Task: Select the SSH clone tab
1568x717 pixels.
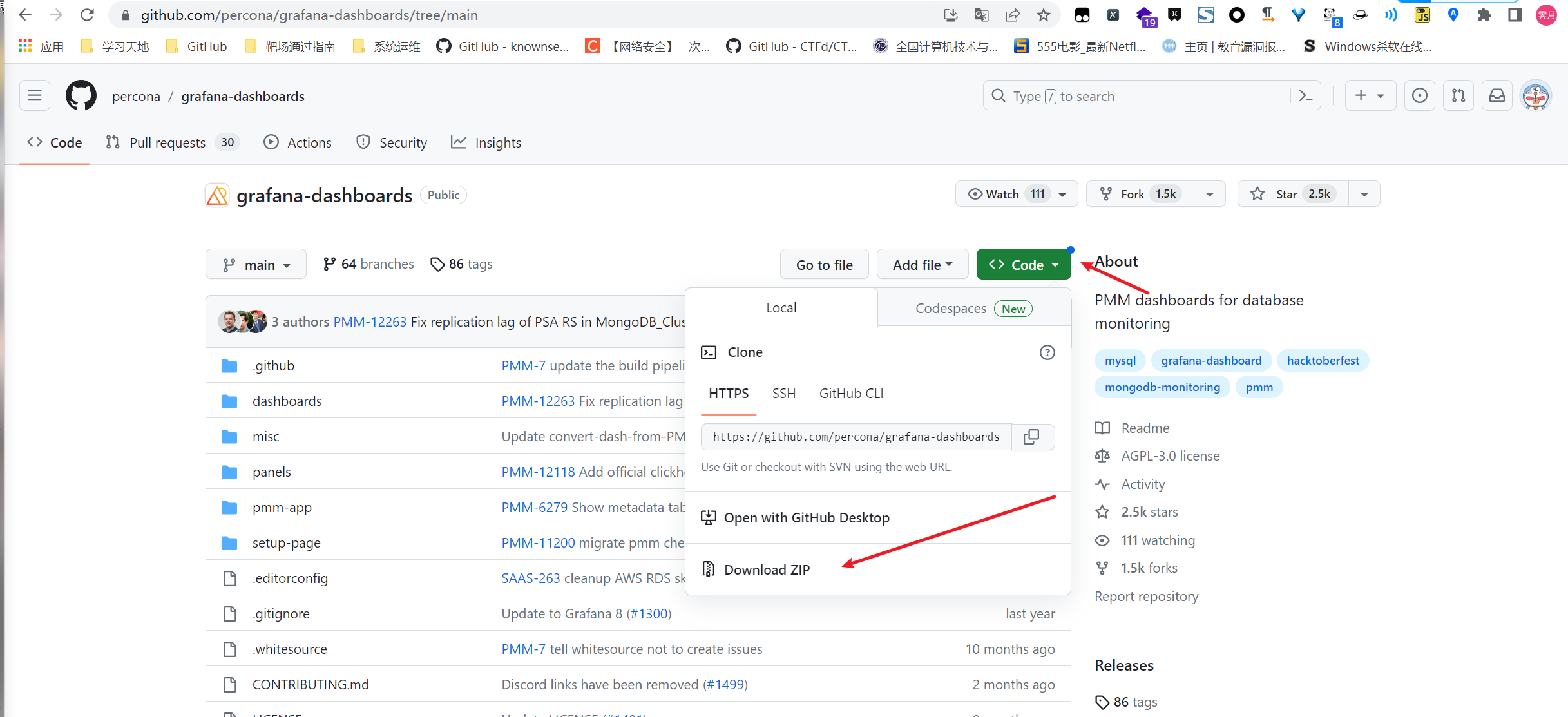Action: pos(783,394)
